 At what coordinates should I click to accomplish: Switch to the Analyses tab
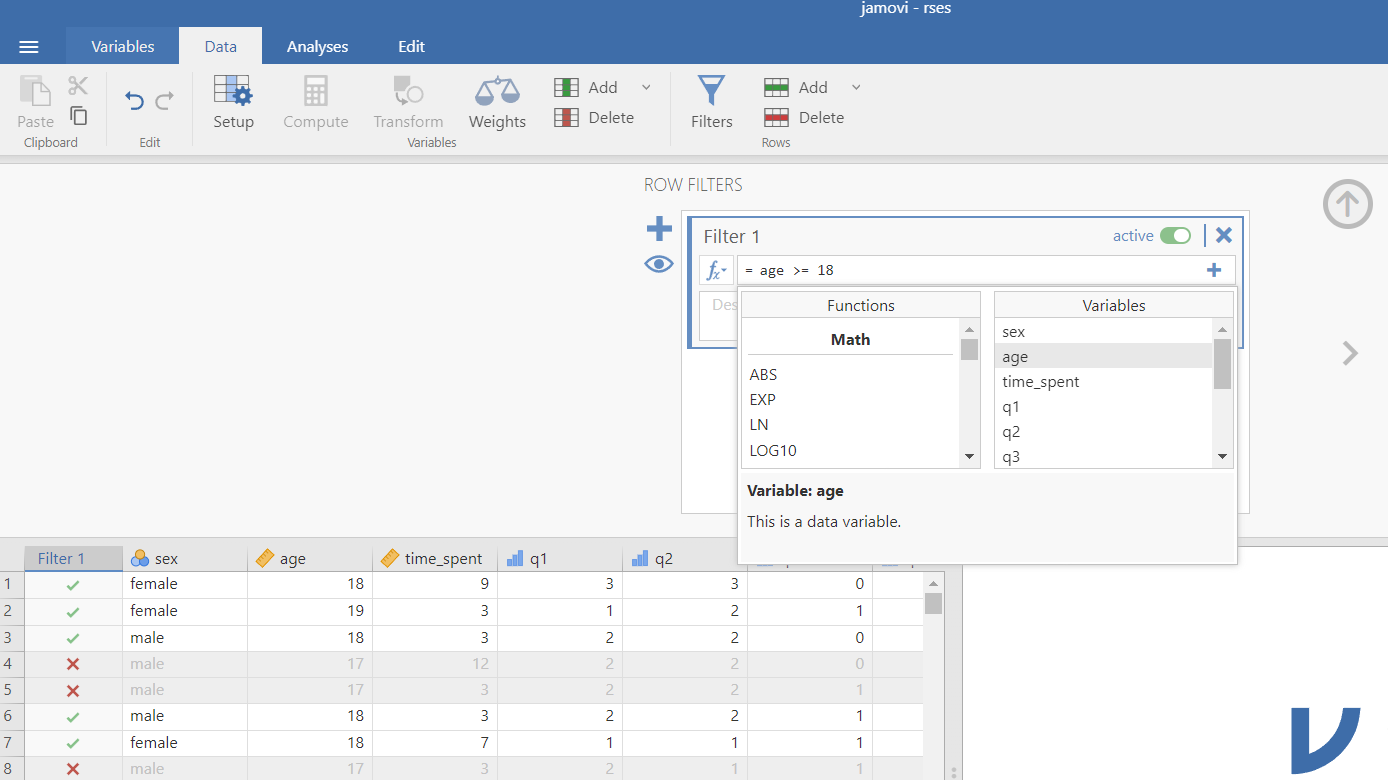(317, 47)
